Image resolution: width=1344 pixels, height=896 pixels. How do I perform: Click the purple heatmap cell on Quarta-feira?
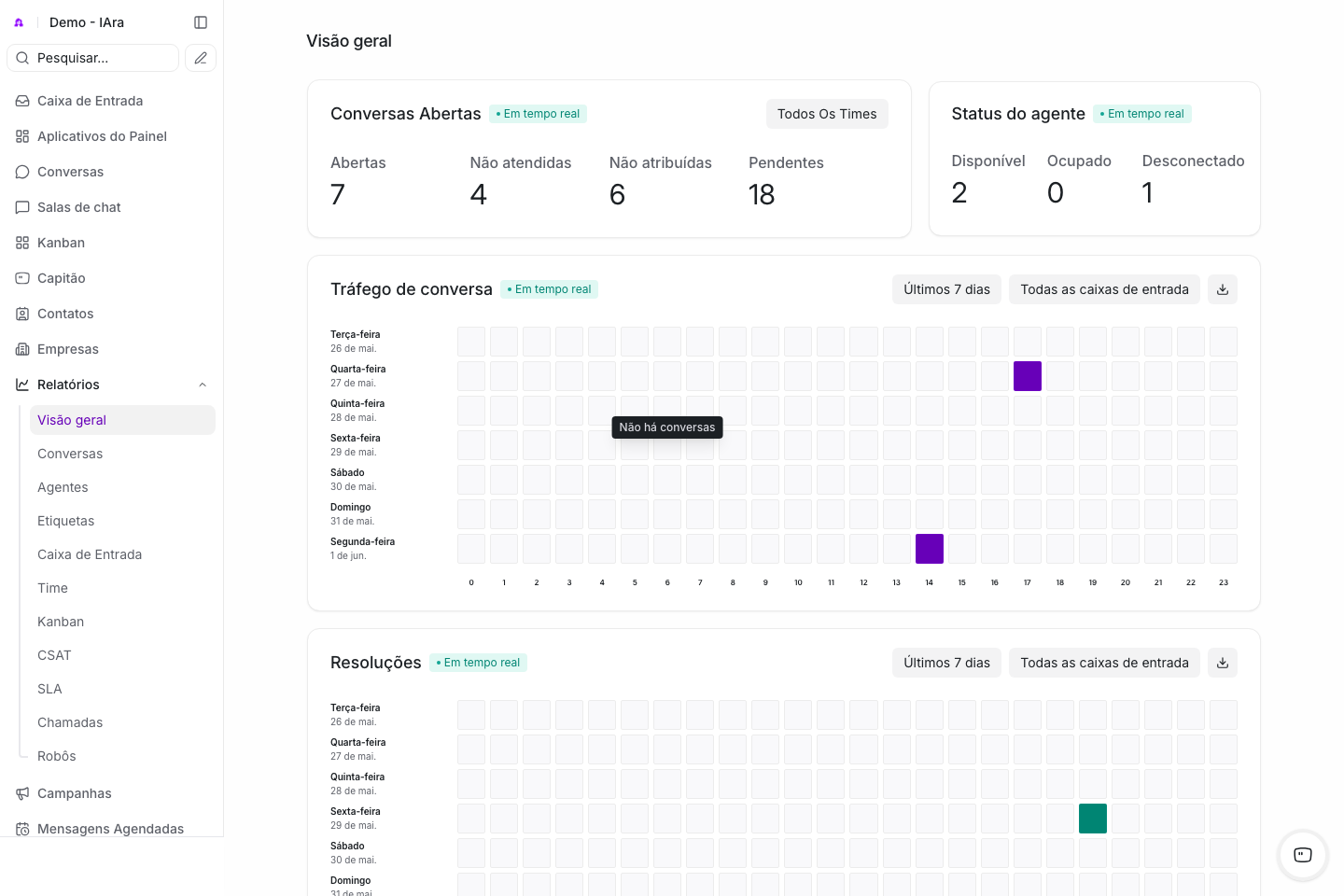point(1028,376)
